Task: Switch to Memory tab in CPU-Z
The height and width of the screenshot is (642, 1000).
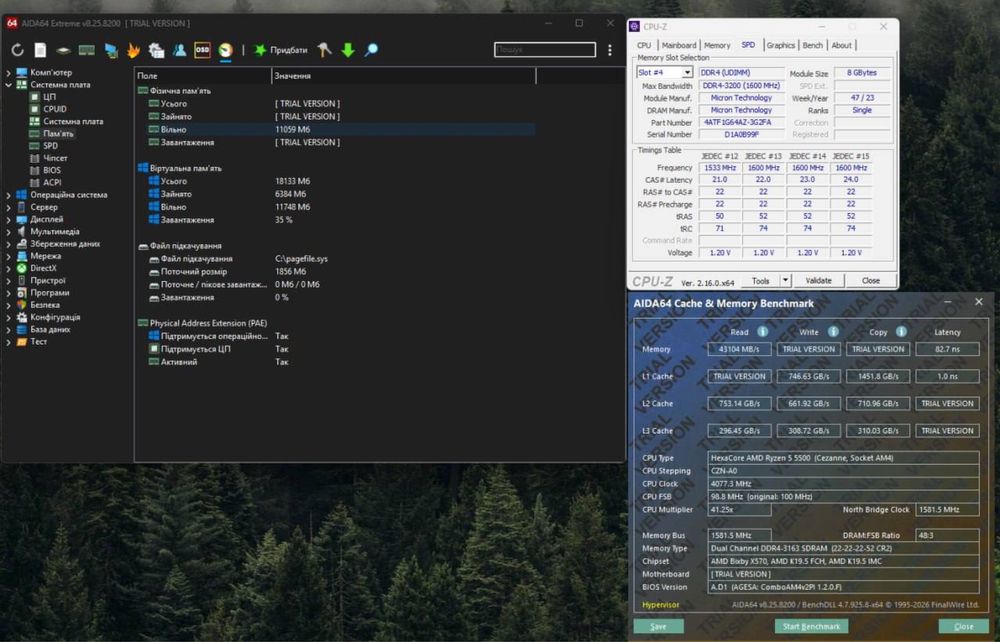Action: [x=717, y=45]
